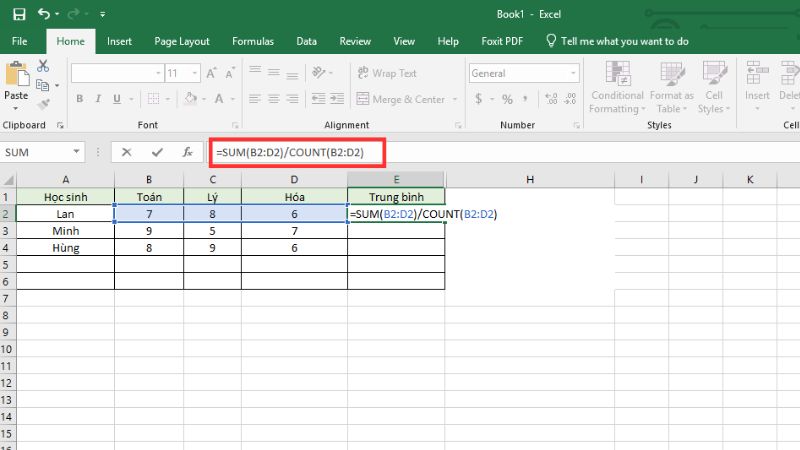Confirm the formula with the checkmark
800x450 pixels.
156,152
